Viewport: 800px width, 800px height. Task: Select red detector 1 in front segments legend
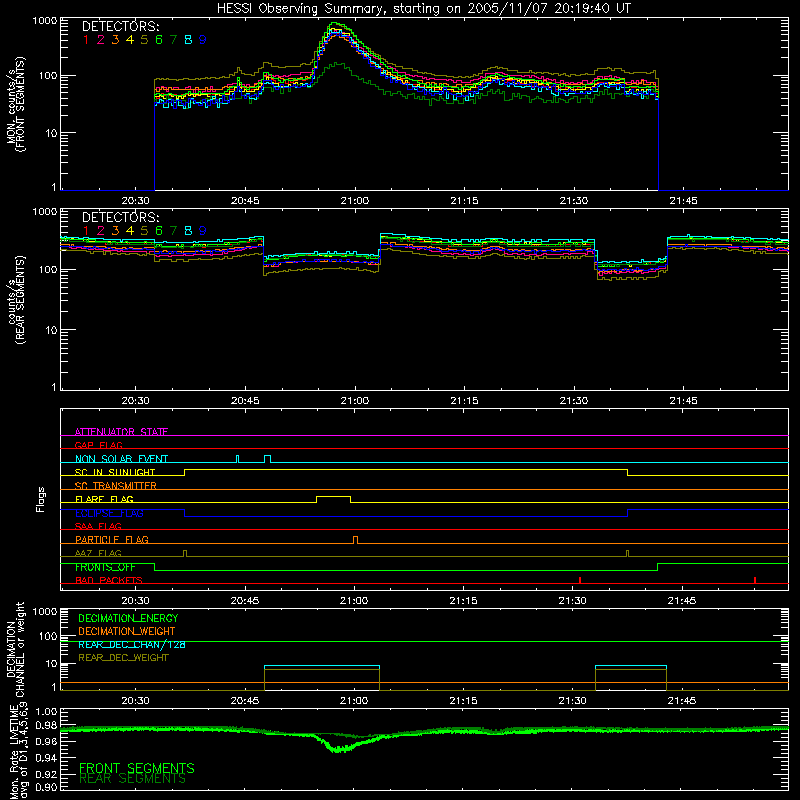[86, 40]
